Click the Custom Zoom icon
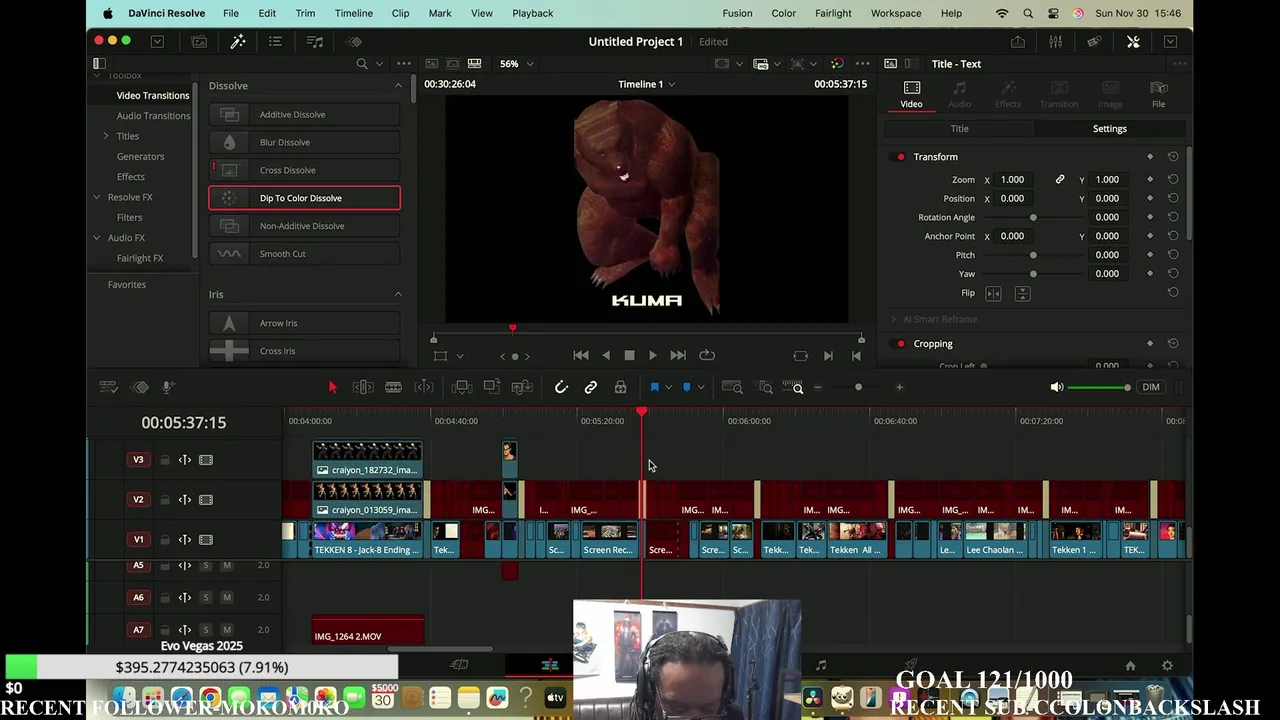This screenshot has width=1280, height=720. [795, 387]
